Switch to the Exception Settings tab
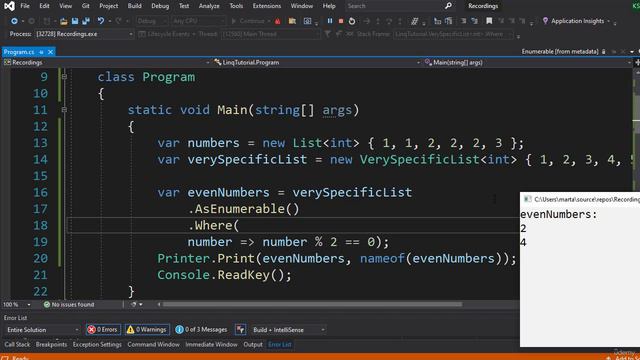The width and height of the screenshot is (640, 360). tap(97, 344)
